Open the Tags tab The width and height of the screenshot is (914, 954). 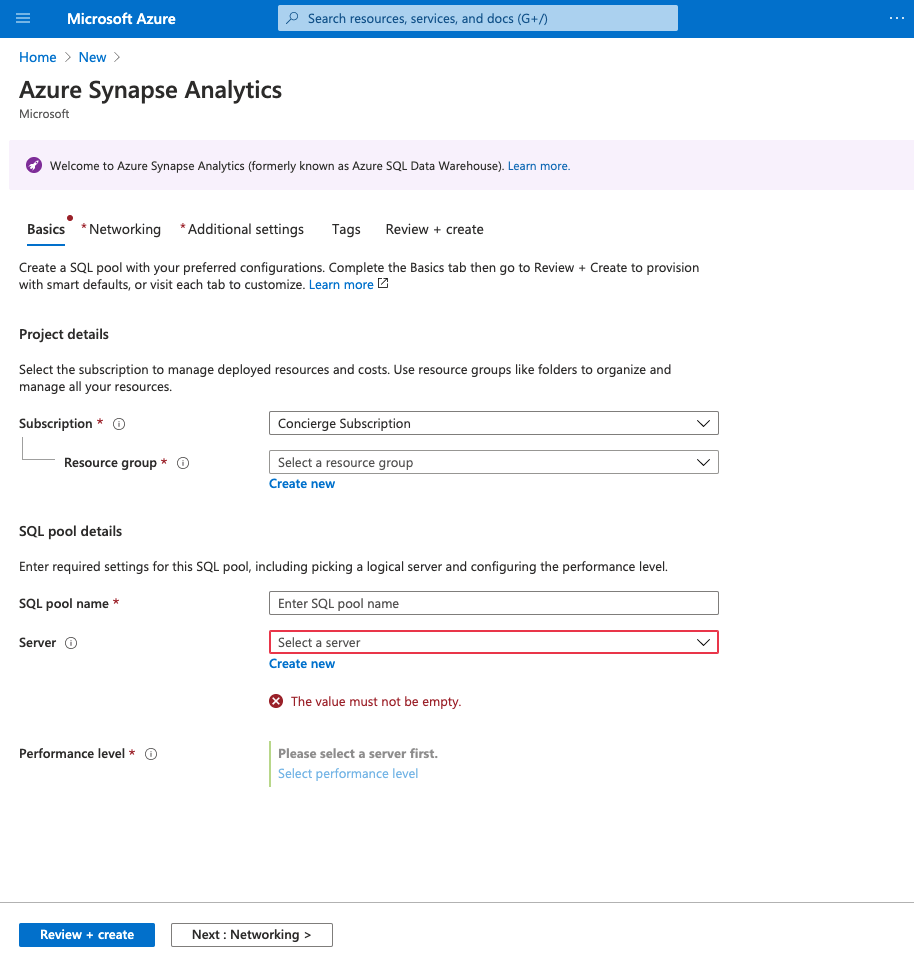point(345,229)
